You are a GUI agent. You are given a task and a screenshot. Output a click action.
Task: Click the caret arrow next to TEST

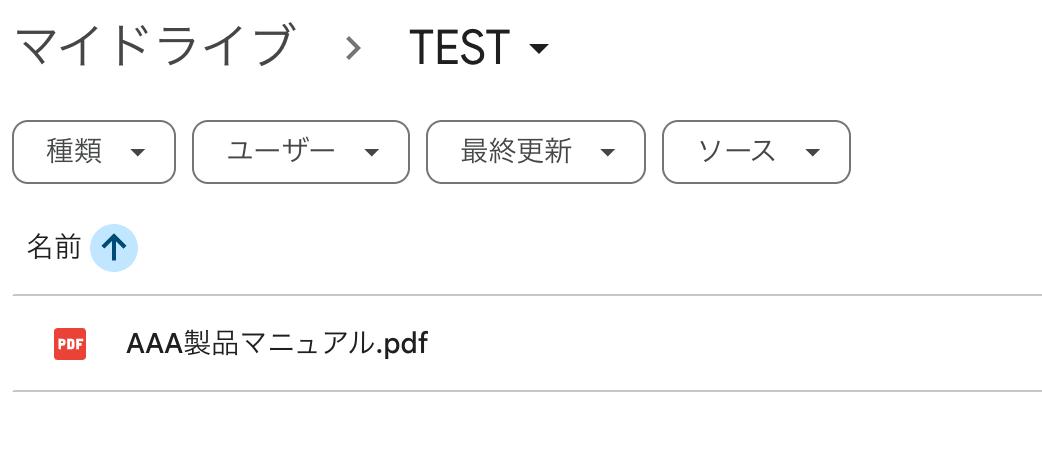(x=539, y=48)
